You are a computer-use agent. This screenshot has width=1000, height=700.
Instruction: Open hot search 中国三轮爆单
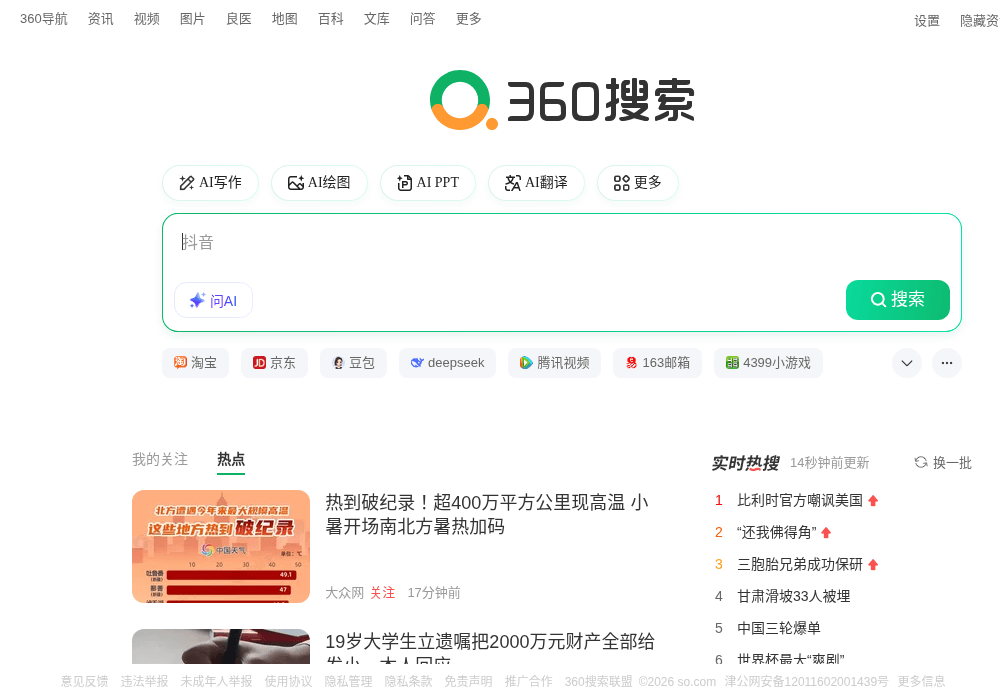click(779, 628)
